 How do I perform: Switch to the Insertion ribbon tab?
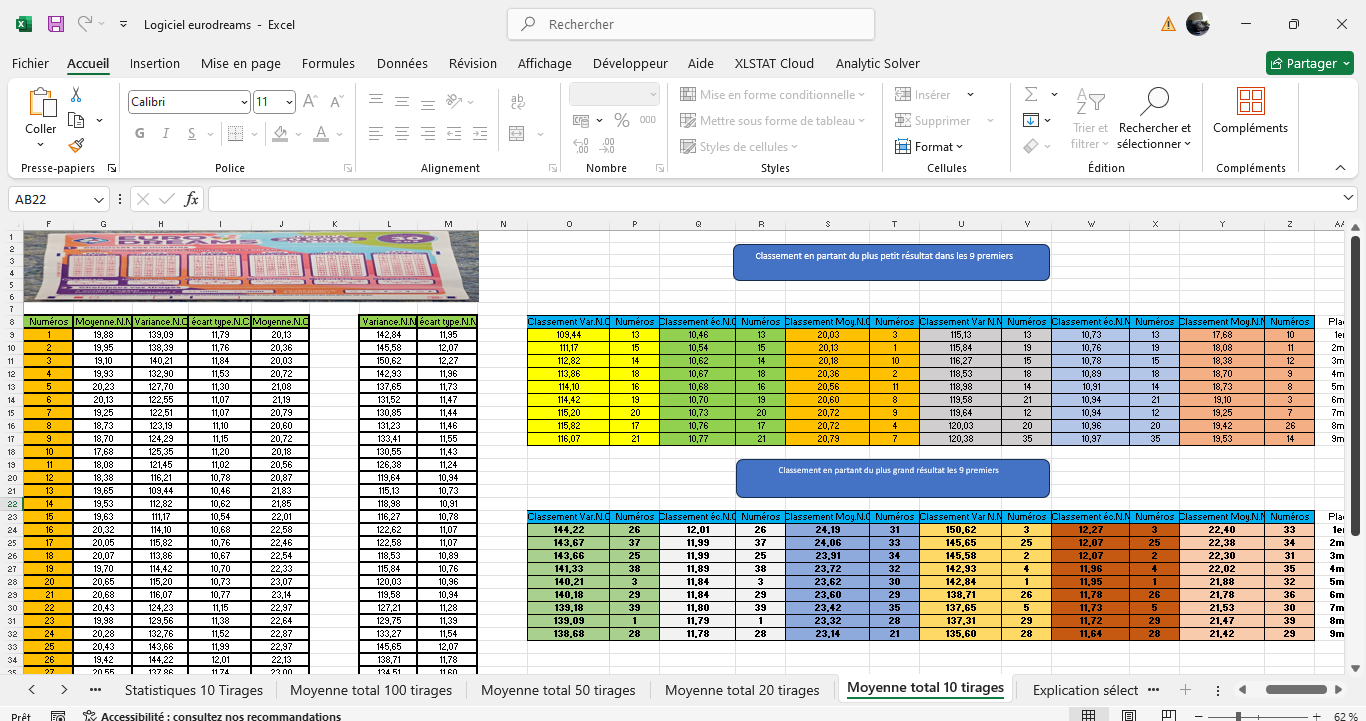point(155,63)
